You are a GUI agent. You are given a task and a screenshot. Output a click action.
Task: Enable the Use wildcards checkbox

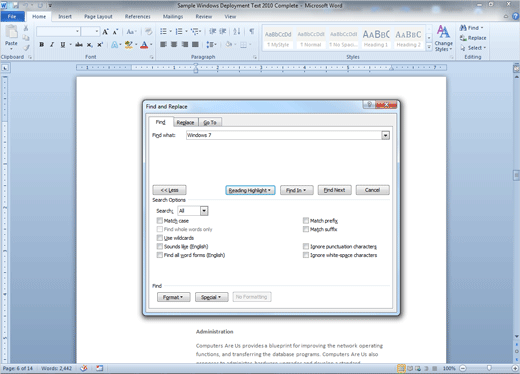coord(160,238)
